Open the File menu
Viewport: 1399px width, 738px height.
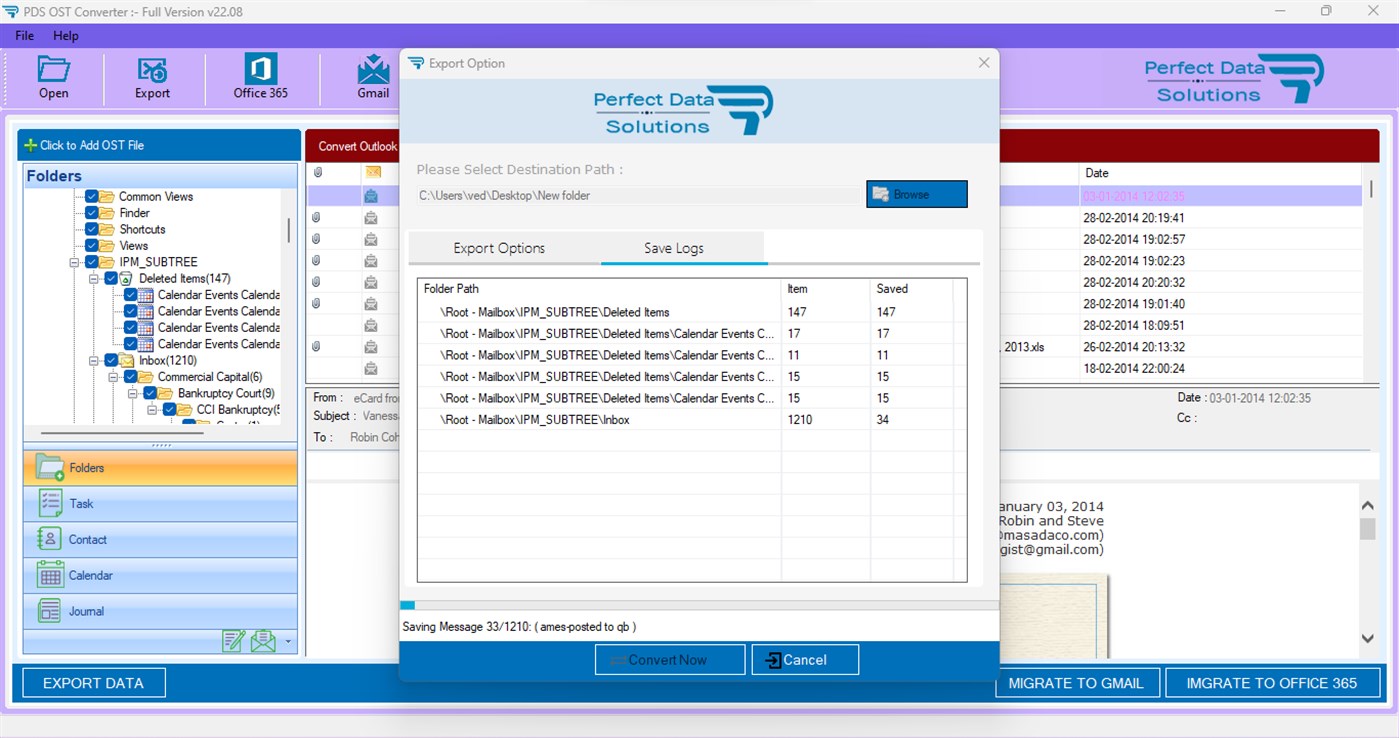[x=23, y=35]
